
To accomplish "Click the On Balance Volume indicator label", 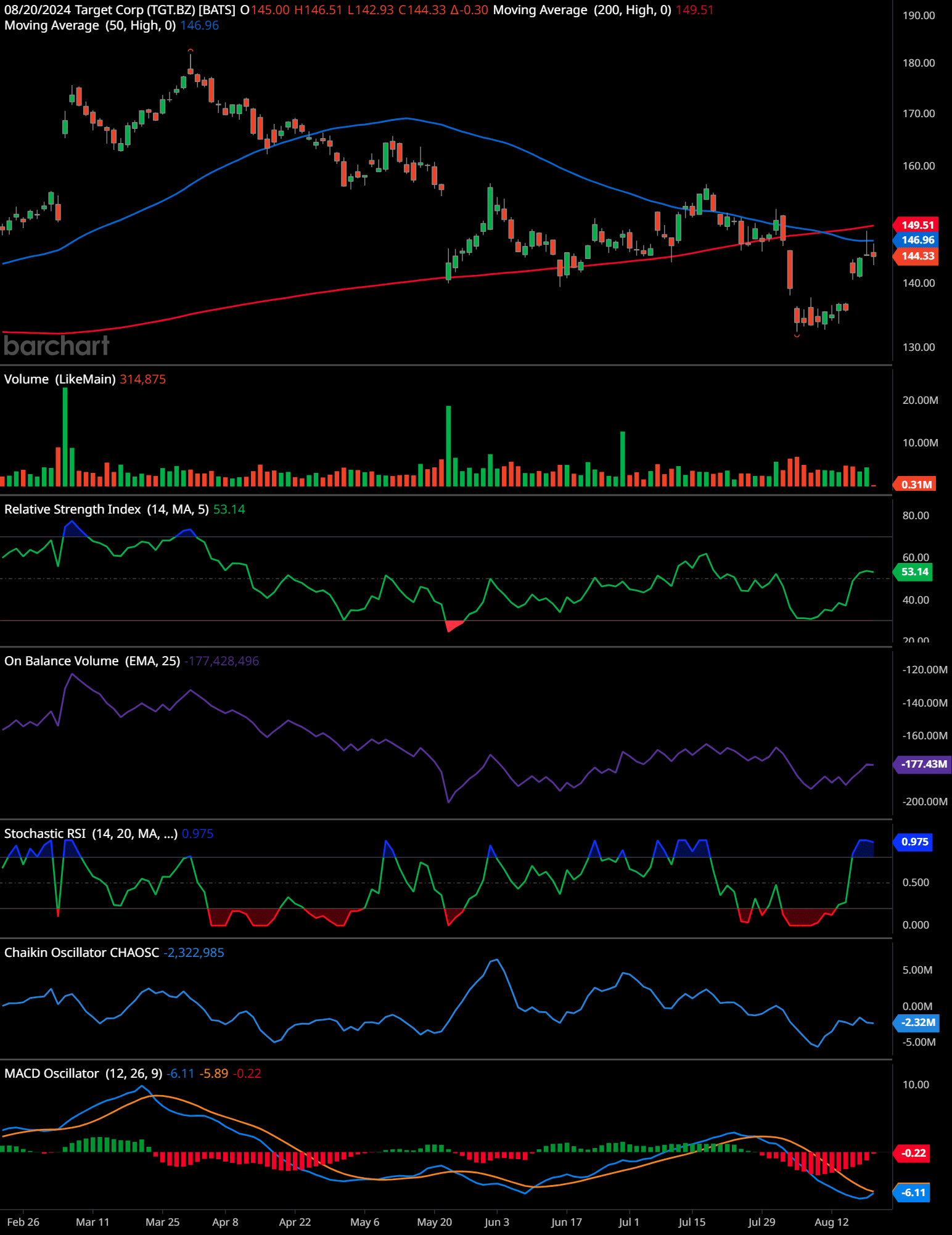I will pyautogui.click(x=92, y=661).
